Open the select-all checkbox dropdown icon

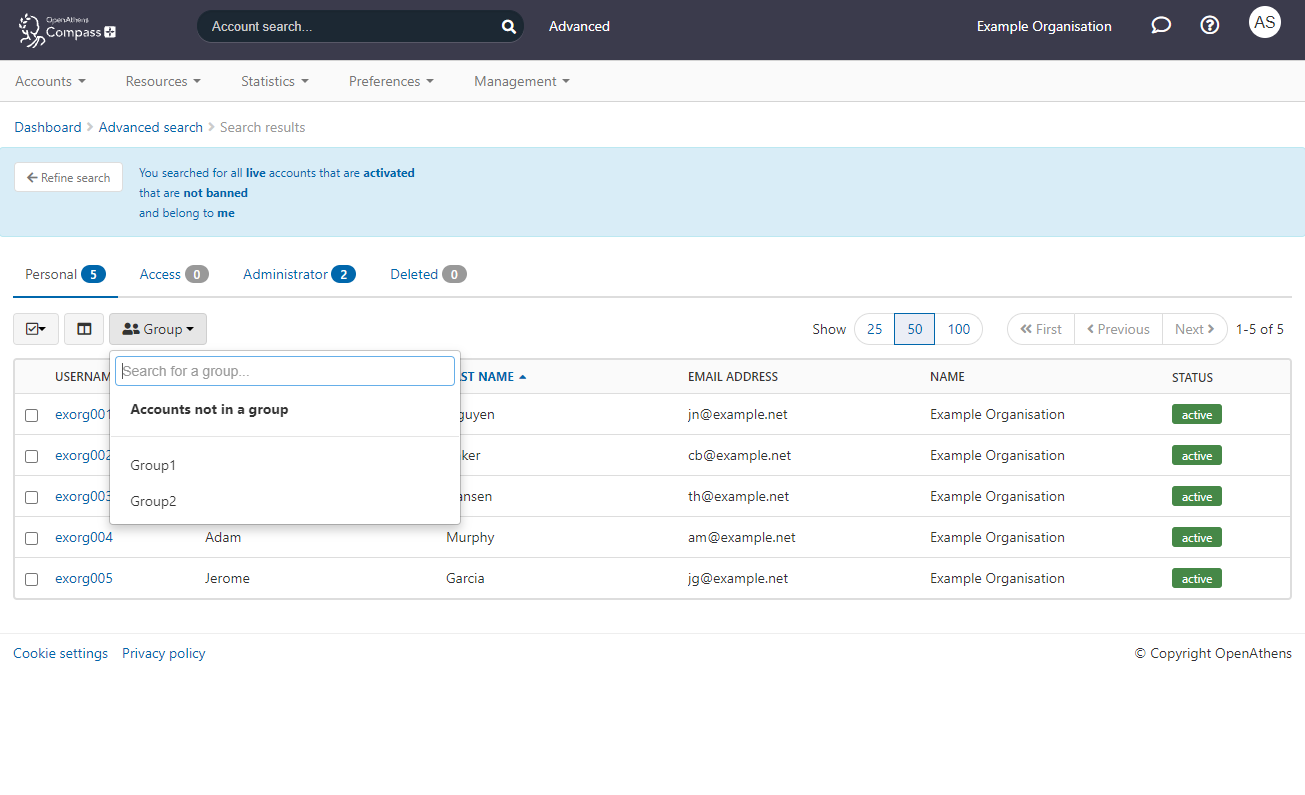click(x=36, y=329)
